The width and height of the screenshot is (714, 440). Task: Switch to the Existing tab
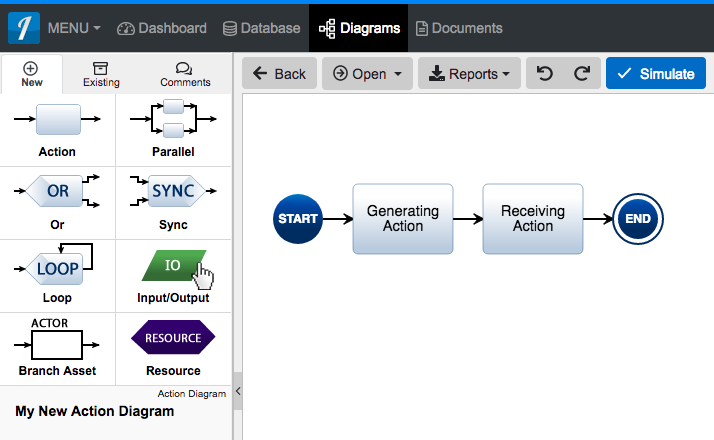coord(101,74)
